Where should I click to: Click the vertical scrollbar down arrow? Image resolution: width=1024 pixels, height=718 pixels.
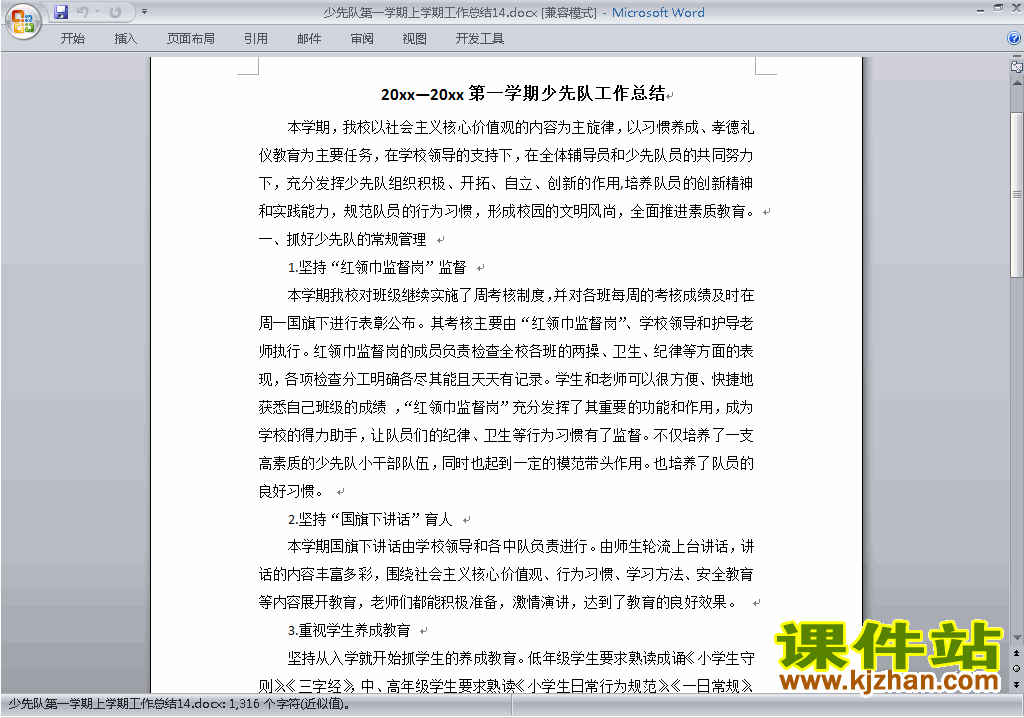pos(1016,638)
